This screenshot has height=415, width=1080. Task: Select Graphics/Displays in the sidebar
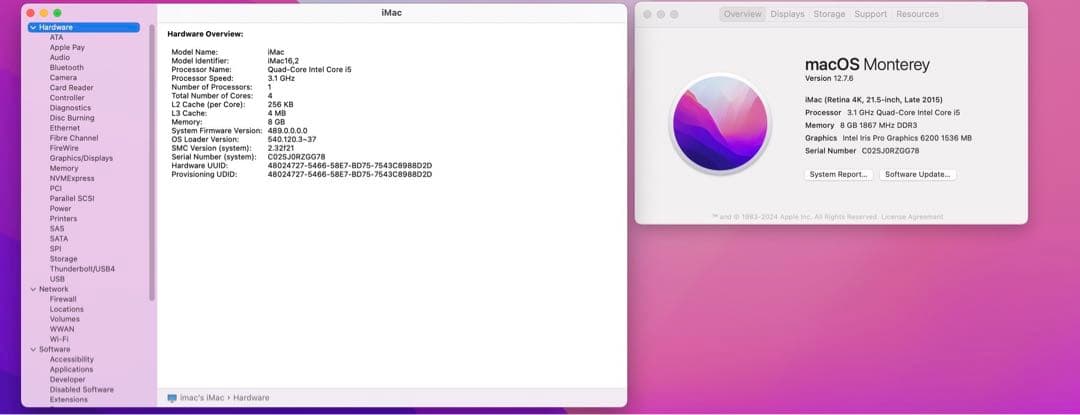(x=81, y=158)
